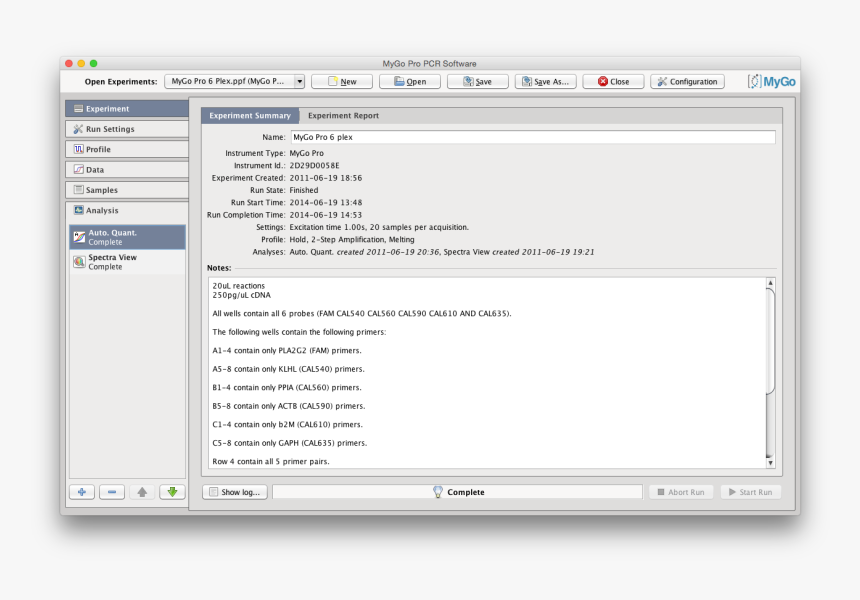Open the Run Settings section

pos(127,129)
